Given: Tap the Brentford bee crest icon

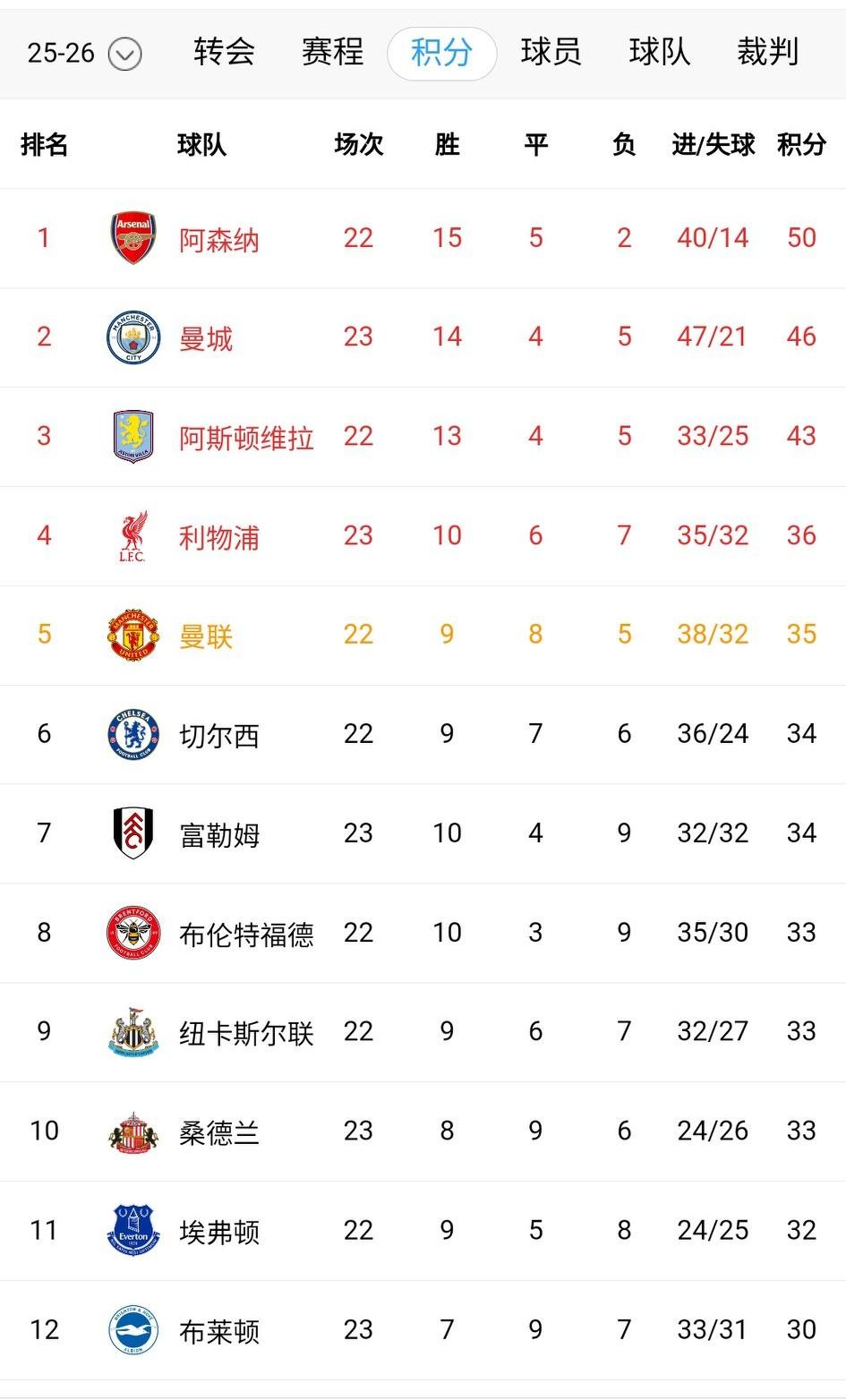Looking at the screenshot, I should 132,933.
